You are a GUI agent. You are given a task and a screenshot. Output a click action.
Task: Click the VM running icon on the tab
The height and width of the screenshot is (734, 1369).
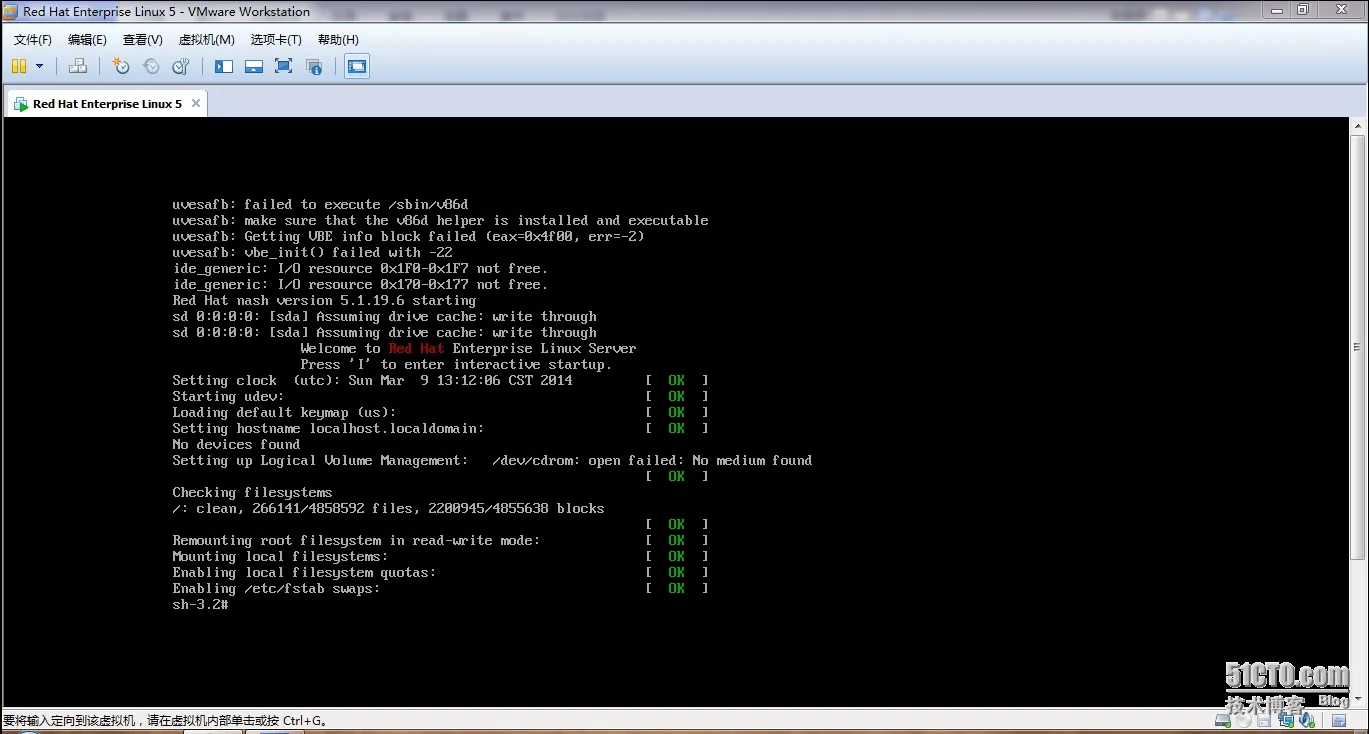click(x=21, y=104)
